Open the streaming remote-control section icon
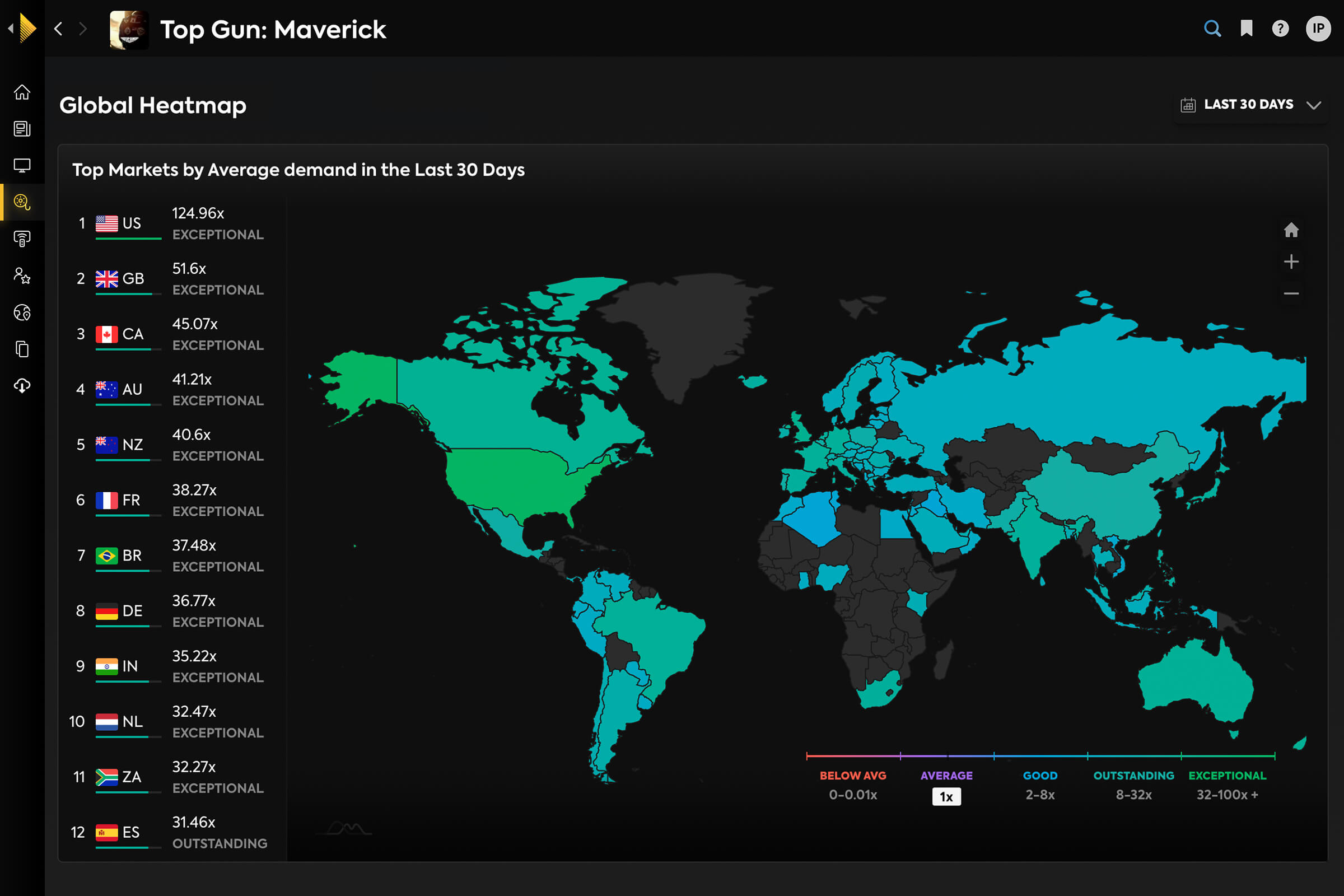1344x896 pixels. 23,239
